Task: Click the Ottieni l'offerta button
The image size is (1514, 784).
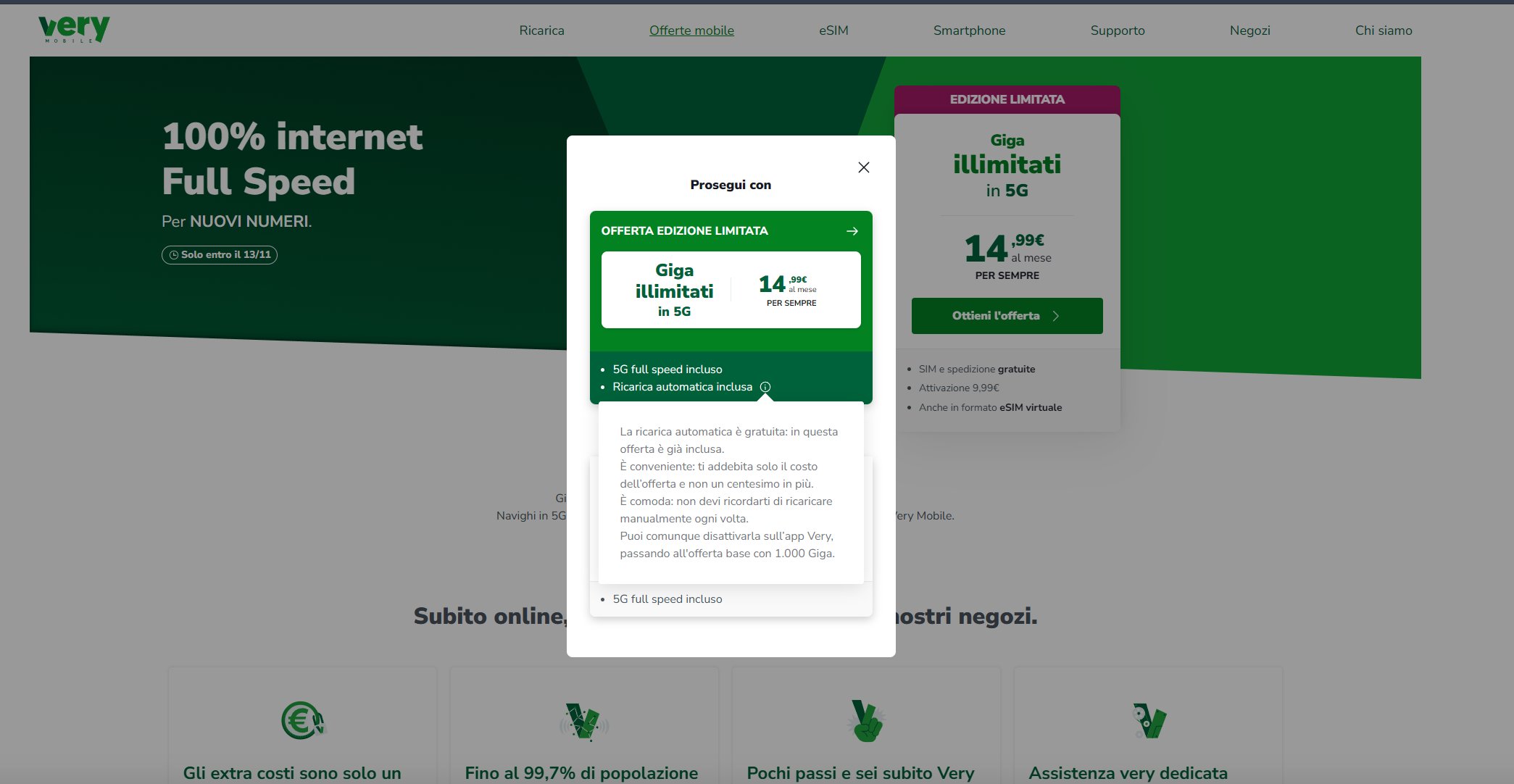Action: pos(1007,316)
